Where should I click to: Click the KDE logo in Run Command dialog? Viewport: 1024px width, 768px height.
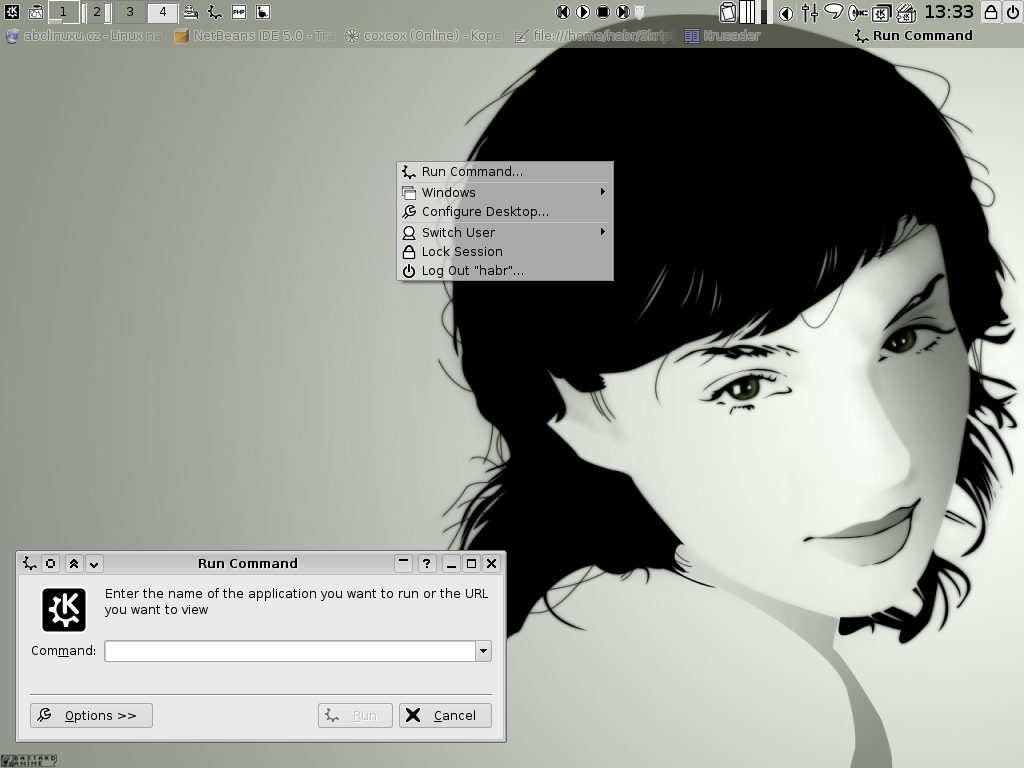(x=64, y=609)
